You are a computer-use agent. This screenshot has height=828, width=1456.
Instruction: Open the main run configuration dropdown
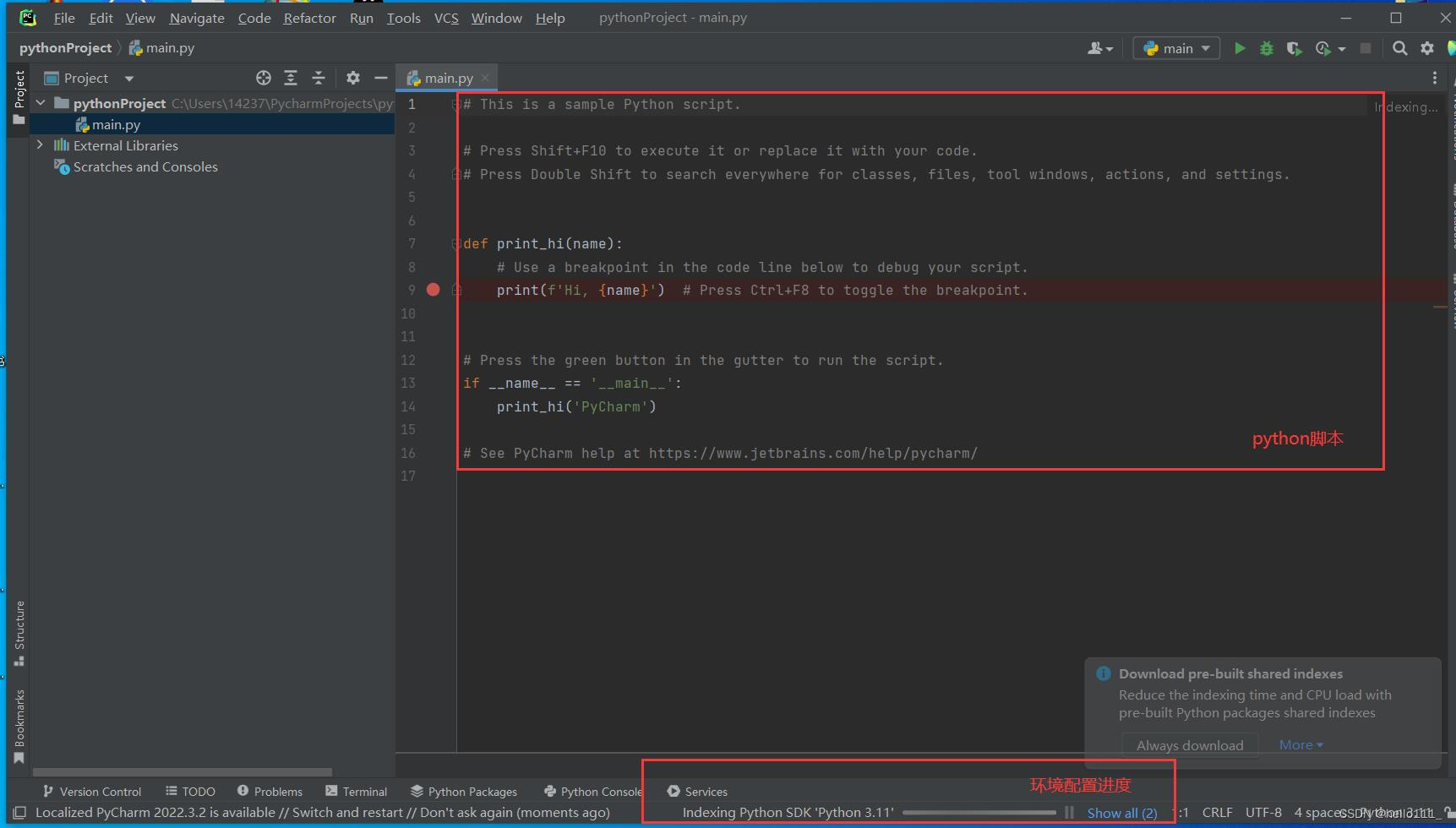1177,48
